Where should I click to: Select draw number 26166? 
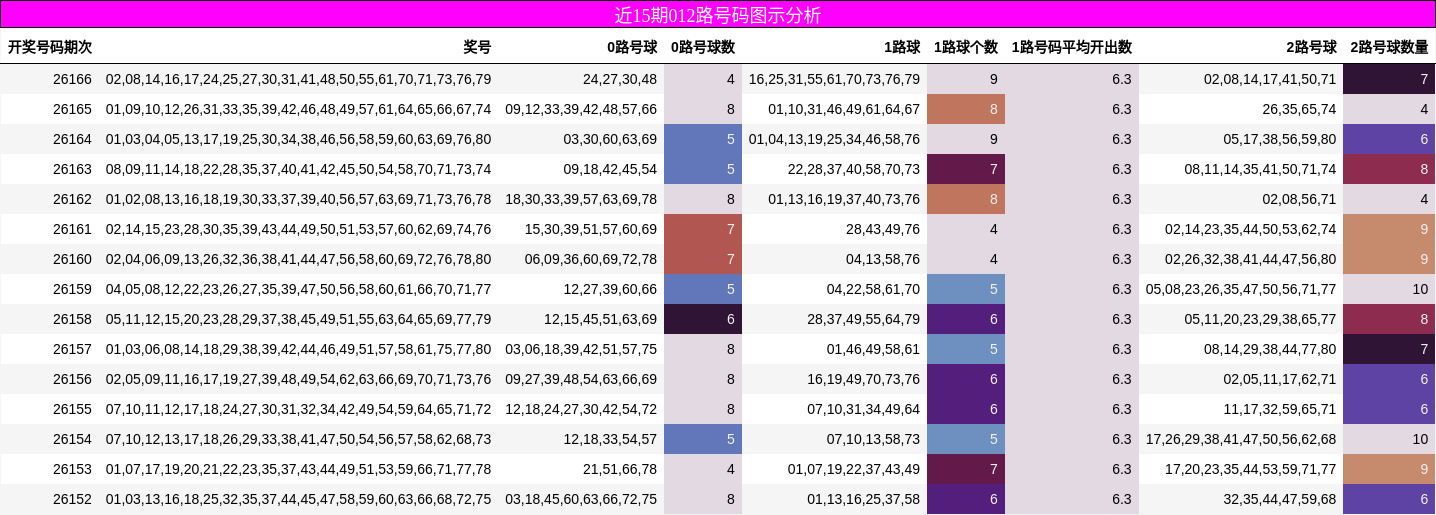[72, 79]
